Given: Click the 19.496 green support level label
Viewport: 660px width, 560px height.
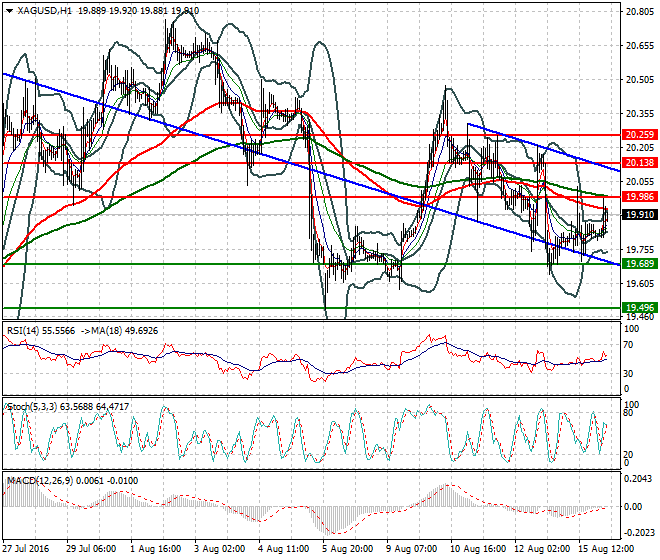Looking at the screenshot, I should tap(640, 307).
